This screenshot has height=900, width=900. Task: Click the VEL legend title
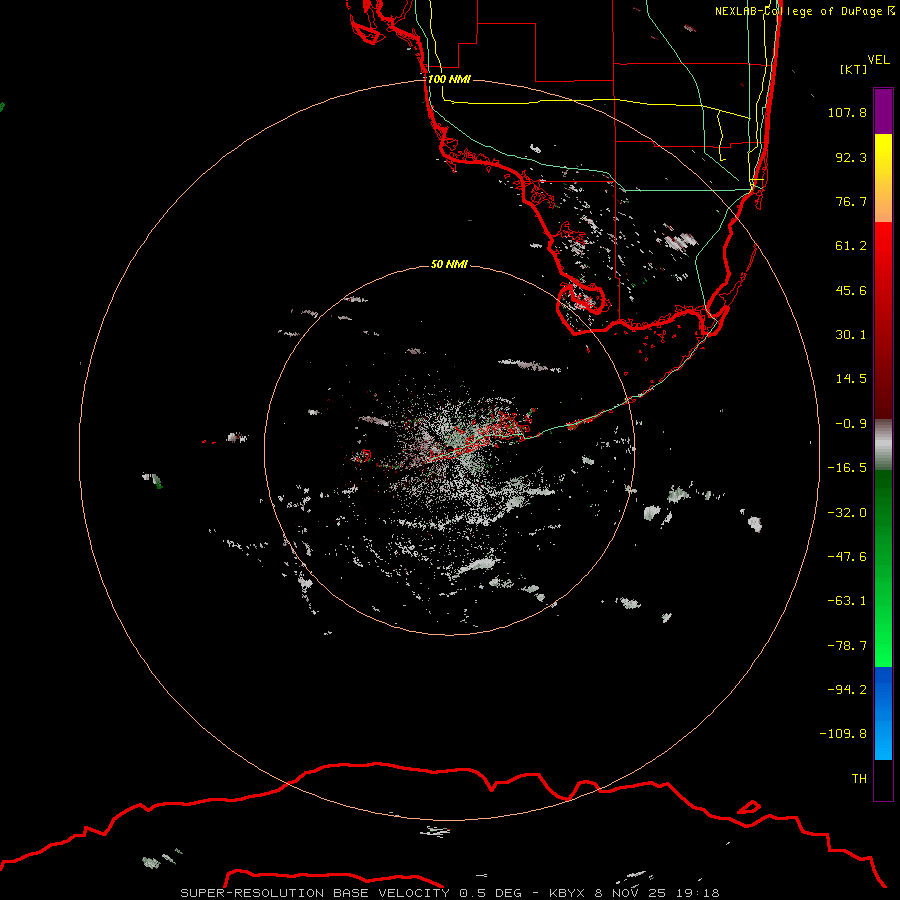(878, 60)
